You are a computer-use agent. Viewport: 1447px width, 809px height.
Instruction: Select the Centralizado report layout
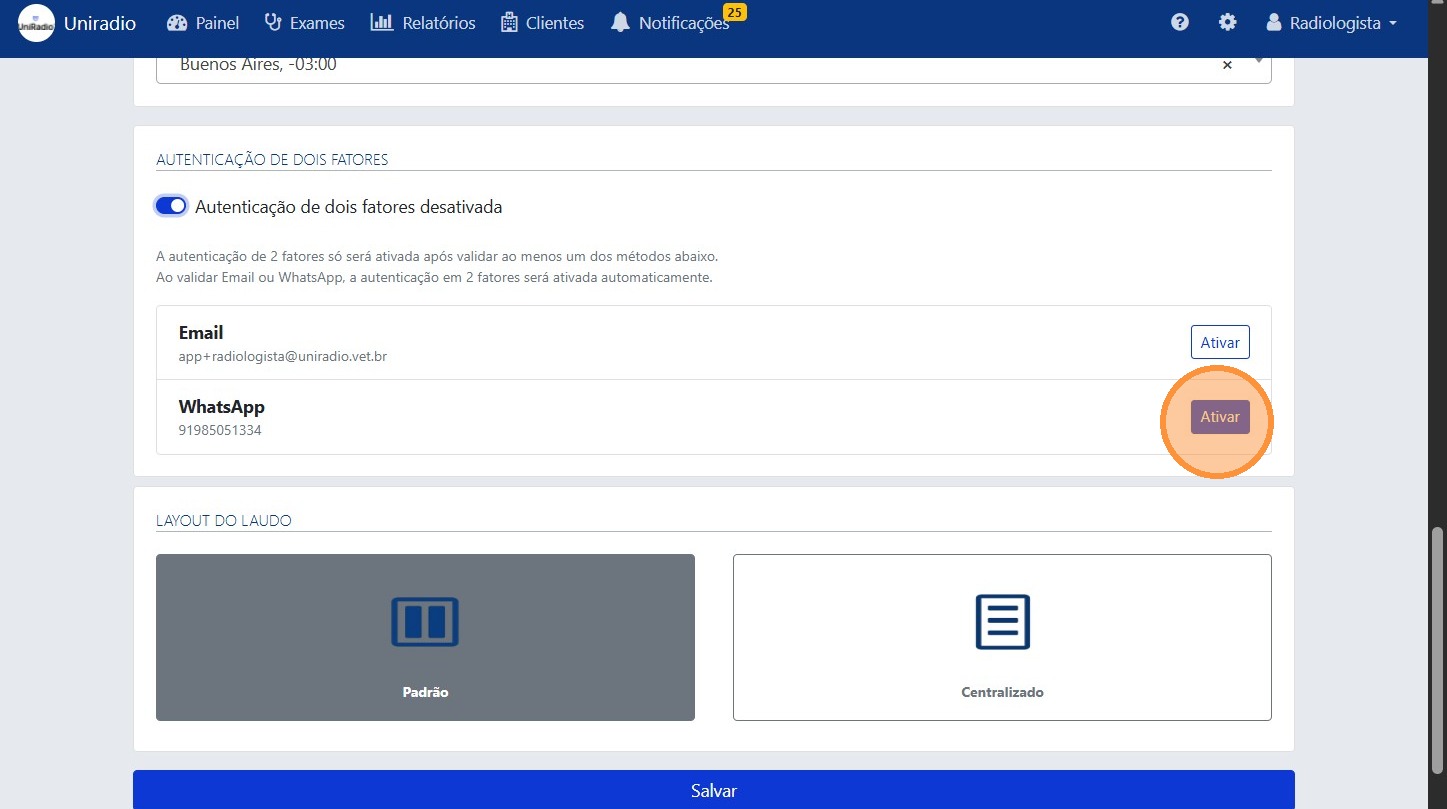point(1002,637)
